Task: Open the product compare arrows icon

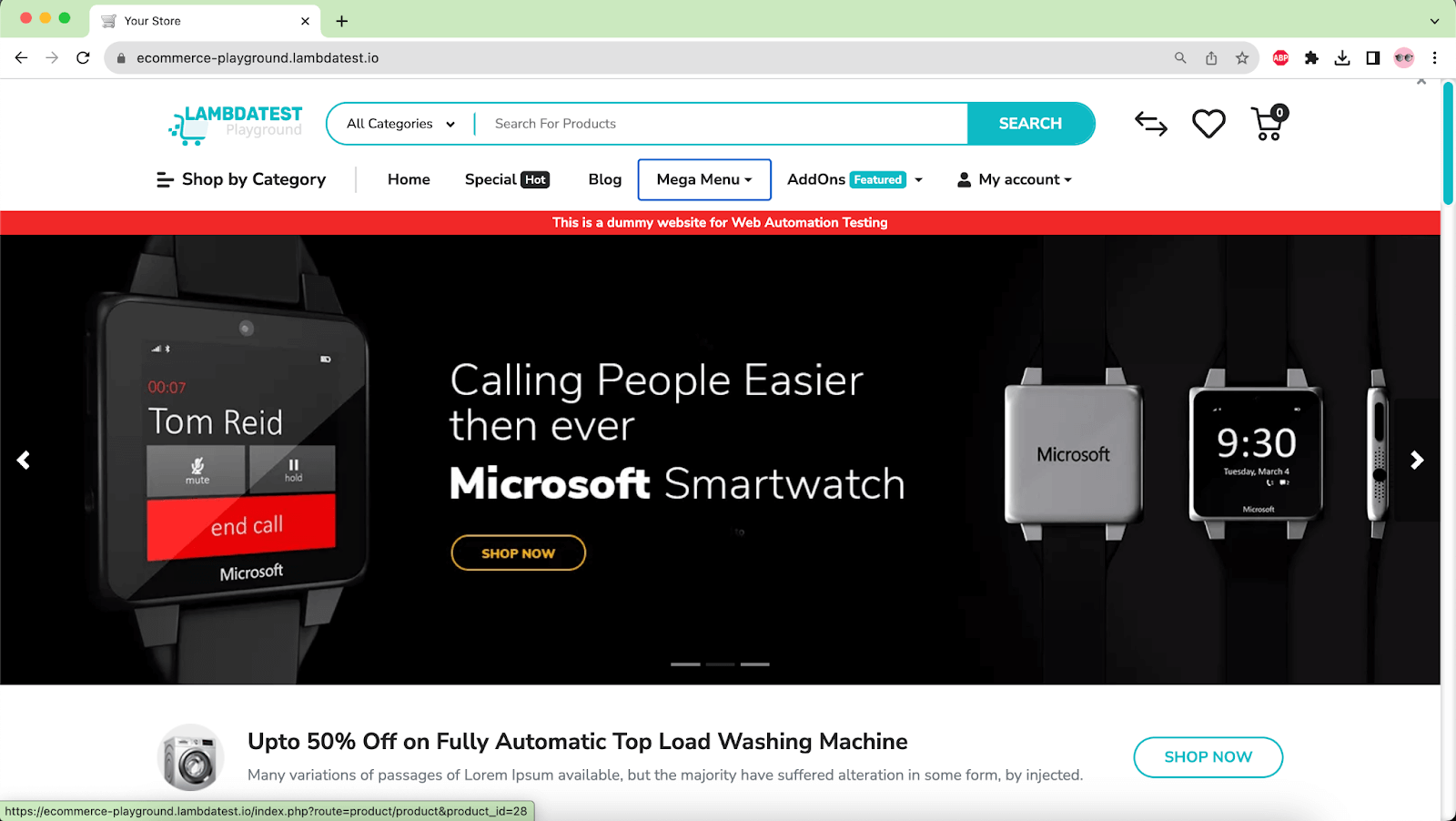Action: coord(1151,123)
